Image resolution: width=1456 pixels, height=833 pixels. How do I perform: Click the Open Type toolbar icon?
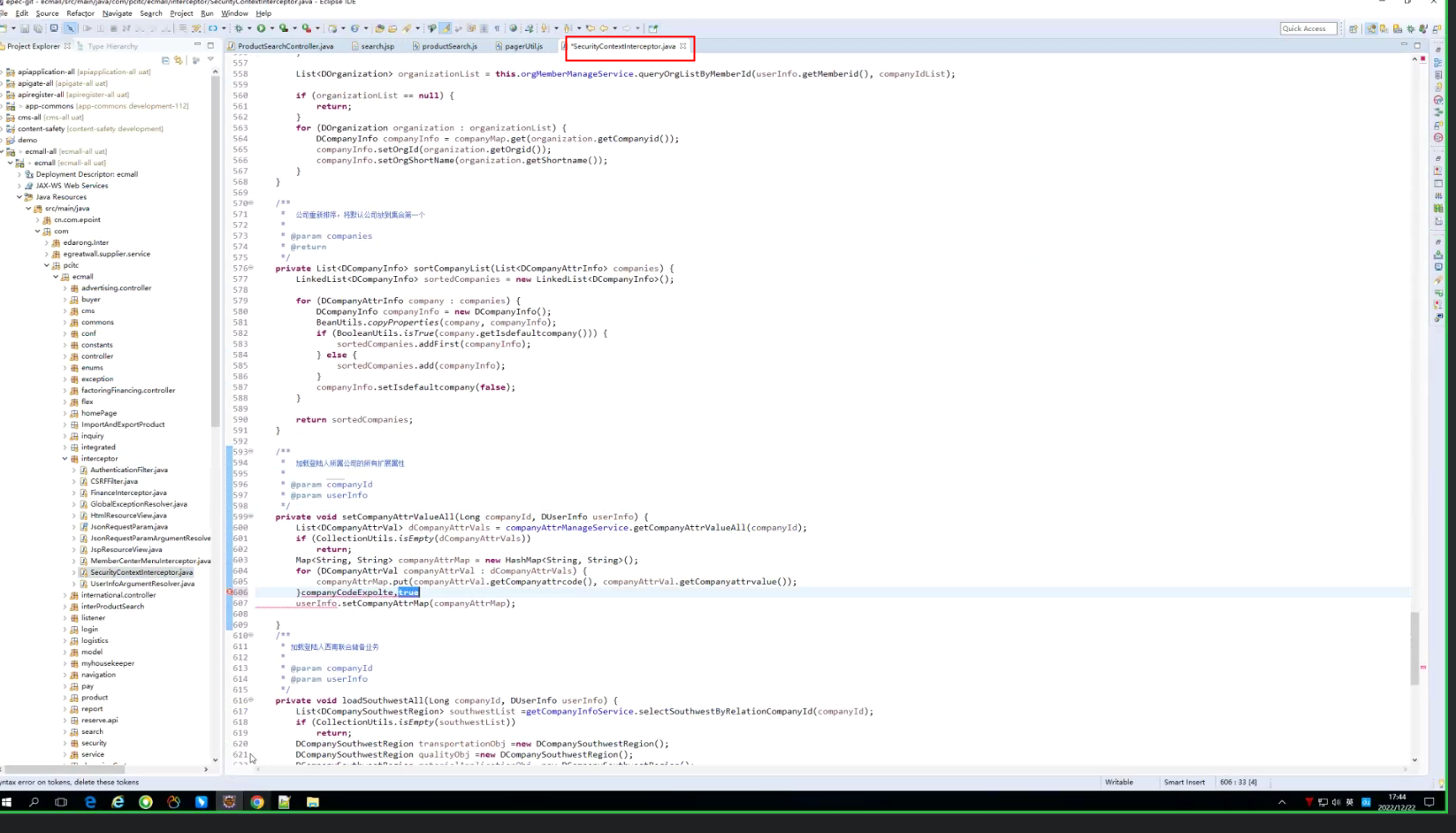[379, 28]
